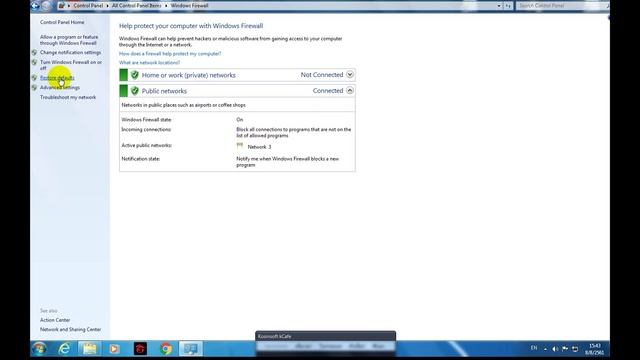This screenshot has height=360, width=640.
Task: Collapse Public networks section
Action: [x=350, y=90]
